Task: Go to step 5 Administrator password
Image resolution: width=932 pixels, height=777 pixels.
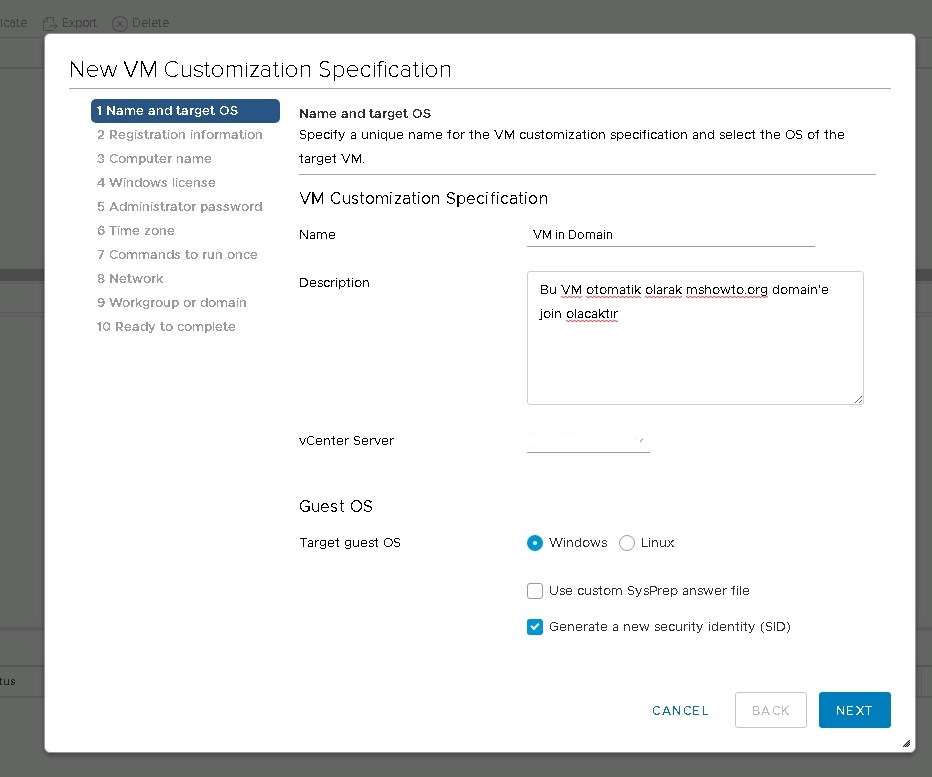Action: tap(180, 207)
